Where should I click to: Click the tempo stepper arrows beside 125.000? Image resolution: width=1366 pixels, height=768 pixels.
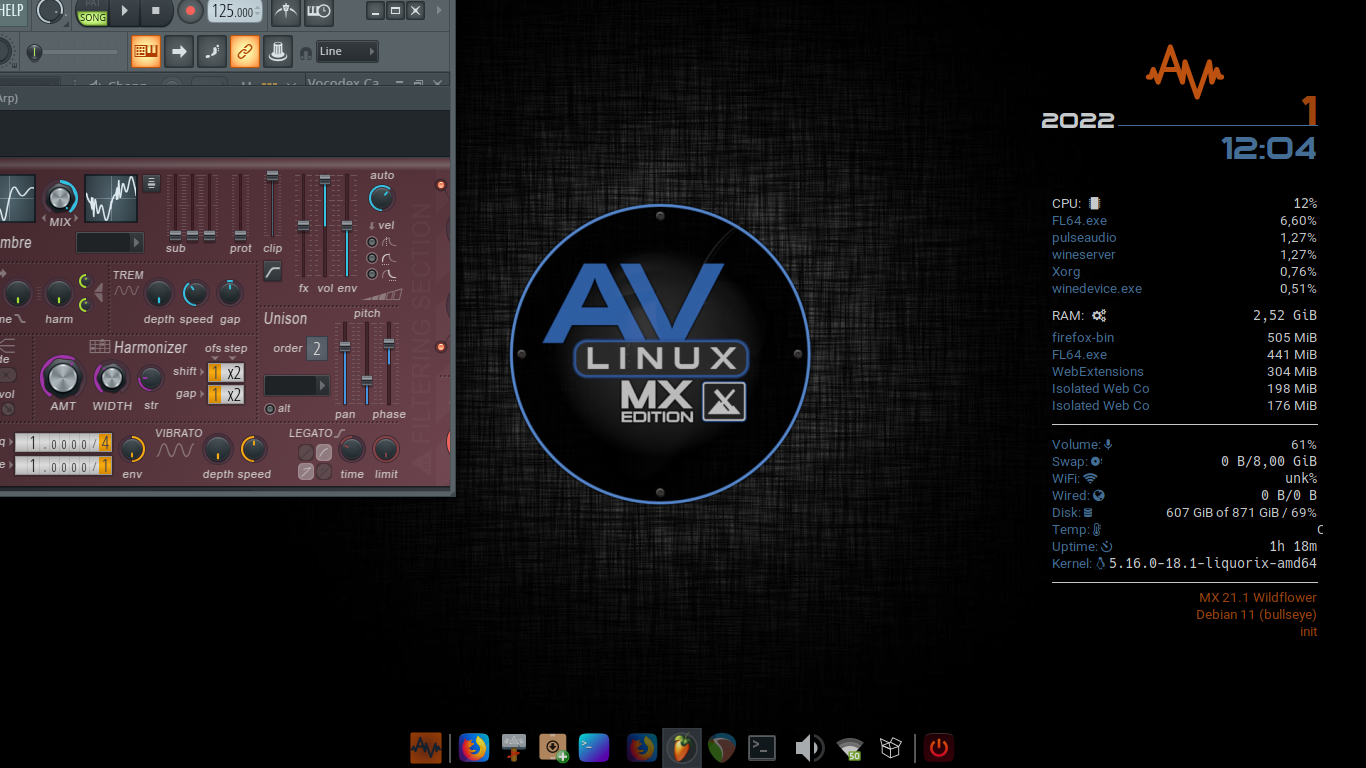pos(259,12)
